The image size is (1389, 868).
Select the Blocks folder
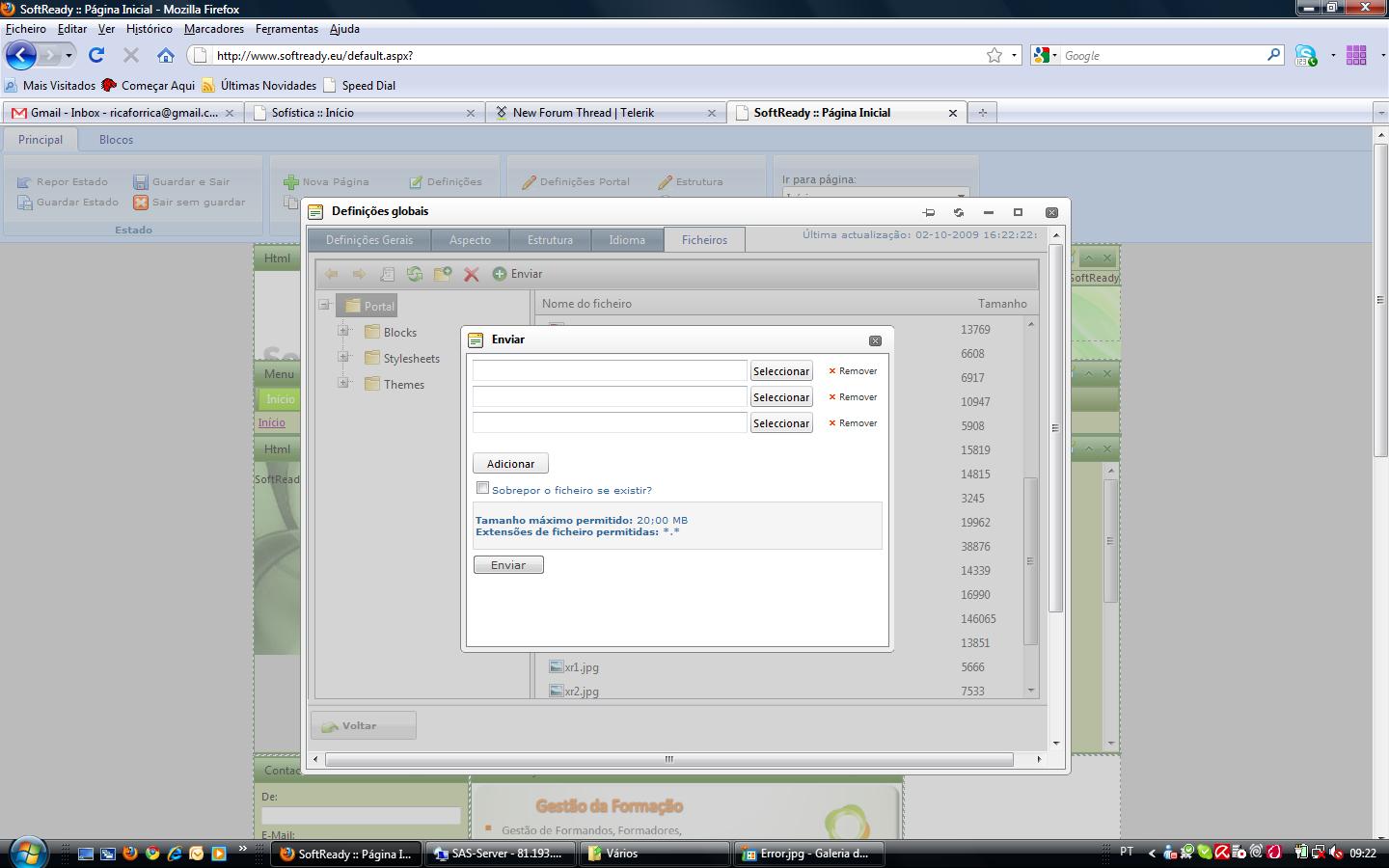tap(391, 332)
